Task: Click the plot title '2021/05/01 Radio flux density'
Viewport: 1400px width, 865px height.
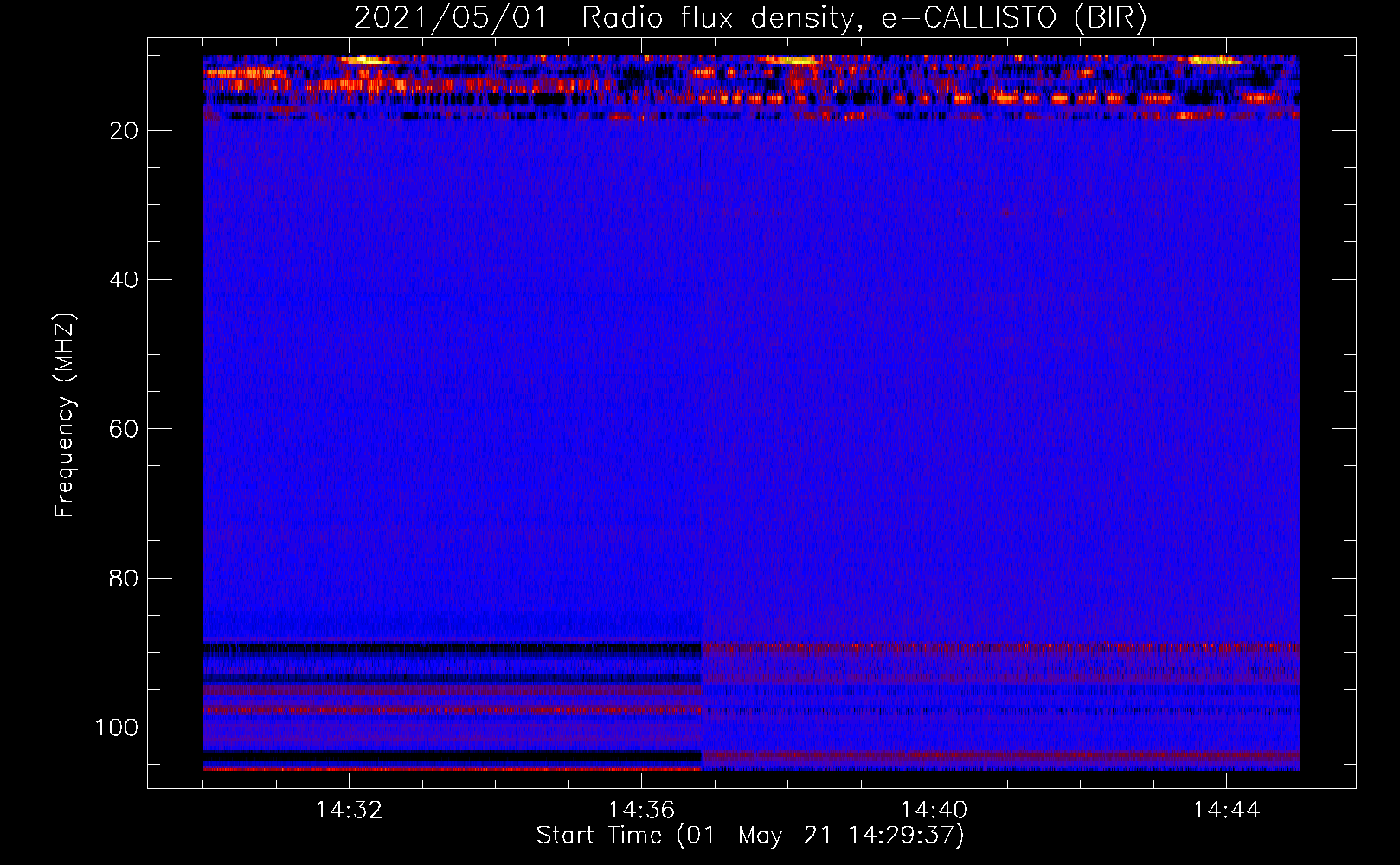Action: click(750, 17)
